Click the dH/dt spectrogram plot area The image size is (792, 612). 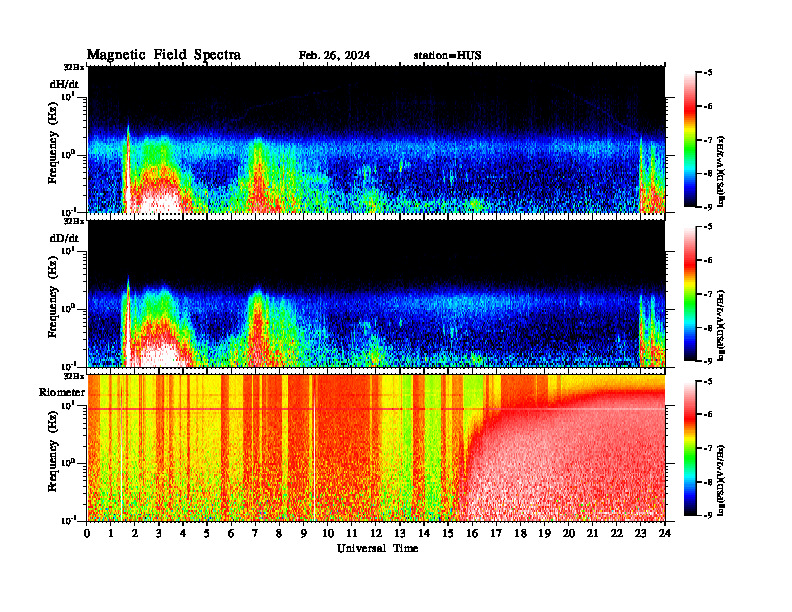[376, 139]
